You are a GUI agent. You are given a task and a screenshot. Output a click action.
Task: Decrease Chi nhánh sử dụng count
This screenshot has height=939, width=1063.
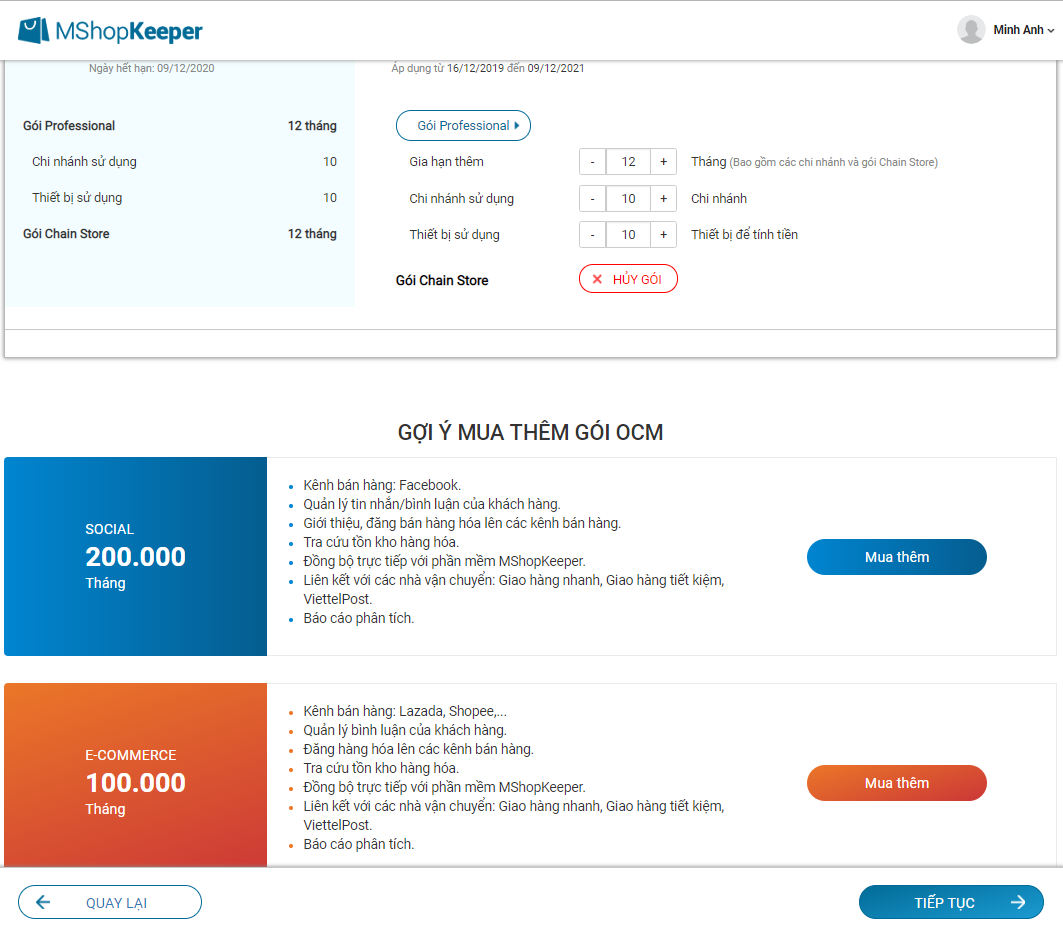(x=593, y=199)
